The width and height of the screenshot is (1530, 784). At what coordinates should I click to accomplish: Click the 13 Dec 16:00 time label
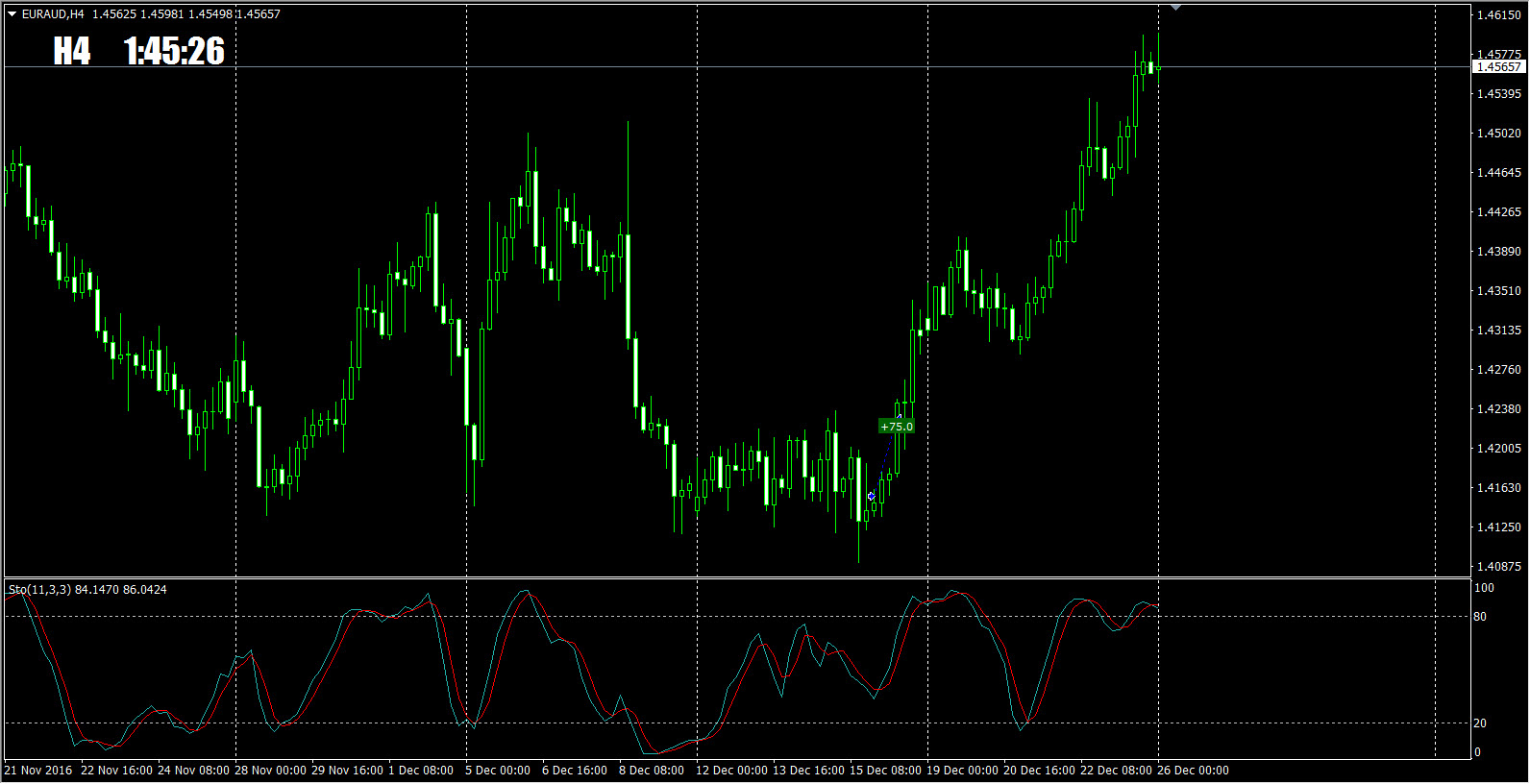(x=809, y=771)
